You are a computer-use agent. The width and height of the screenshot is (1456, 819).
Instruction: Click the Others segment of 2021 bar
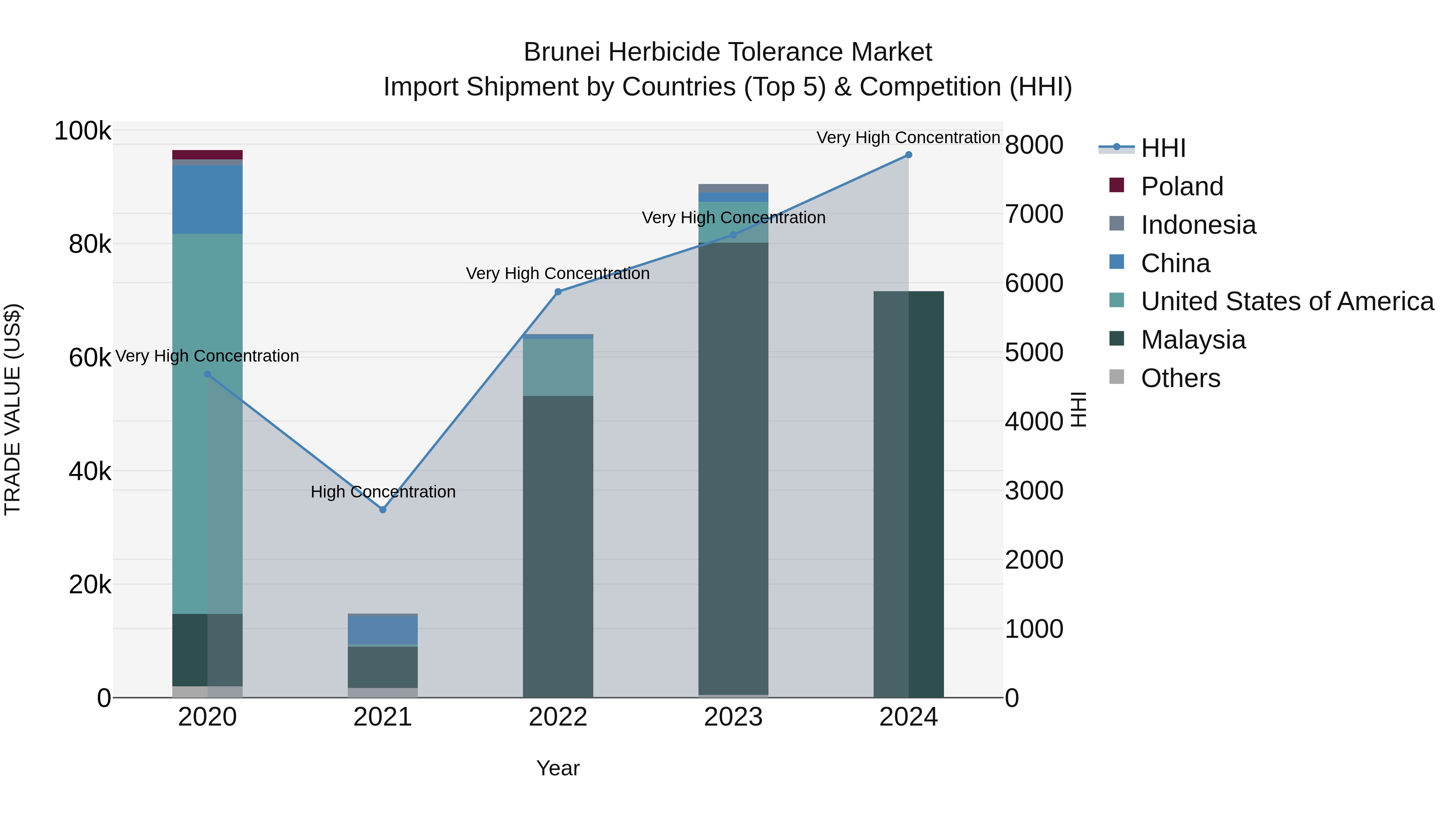pos(383,692)
